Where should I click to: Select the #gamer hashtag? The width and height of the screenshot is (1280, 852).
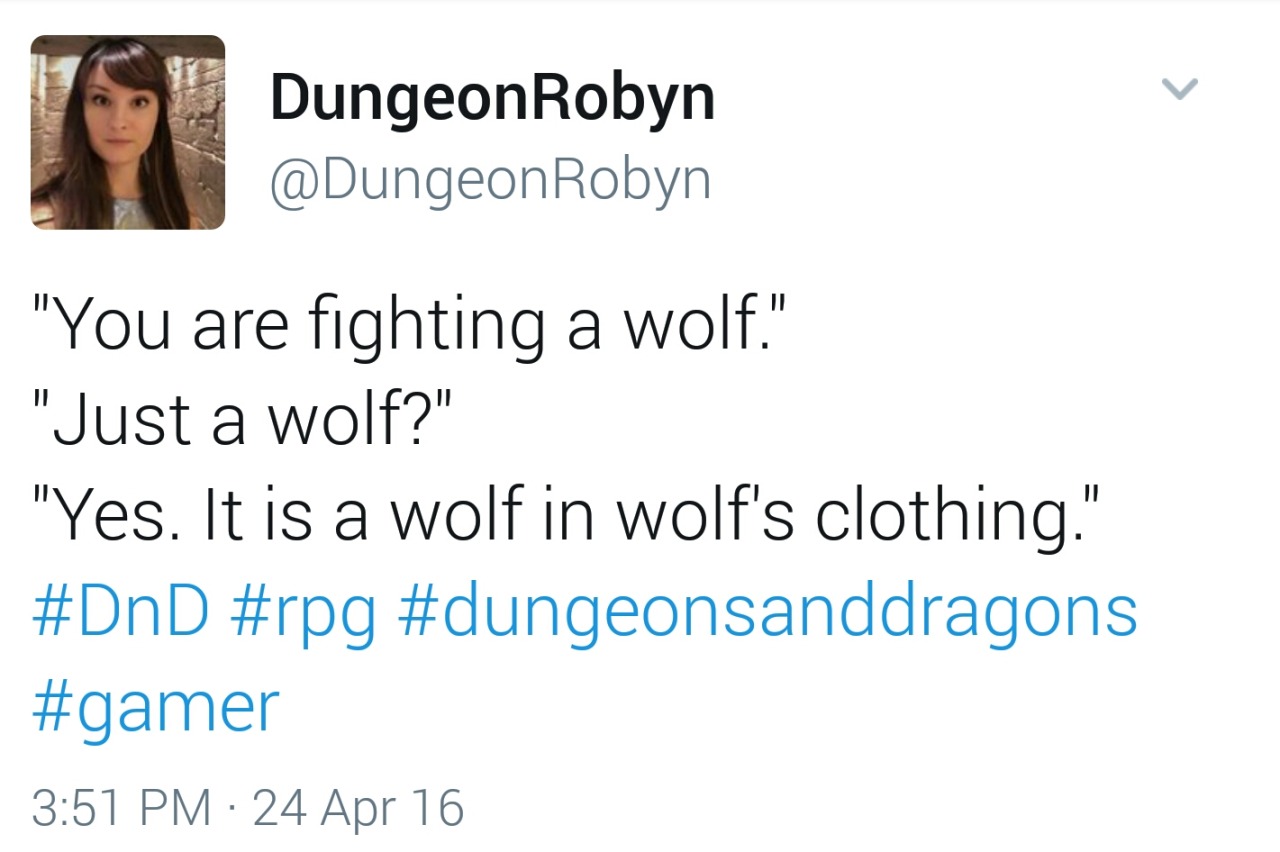click(156, 709)
